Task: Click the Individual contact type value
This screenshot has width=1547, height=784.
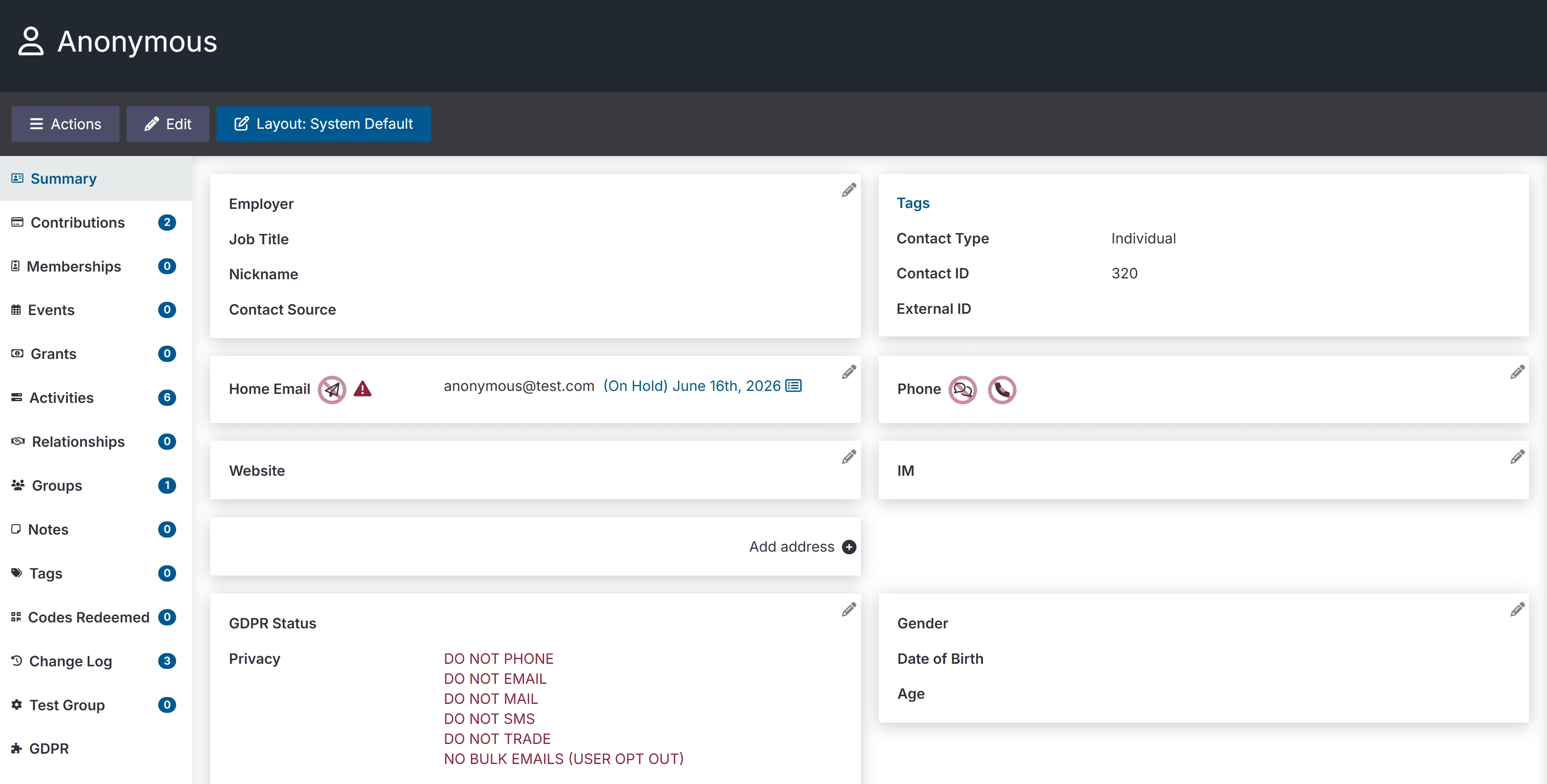Action: pyautogui.click(x=1144, y=238)
